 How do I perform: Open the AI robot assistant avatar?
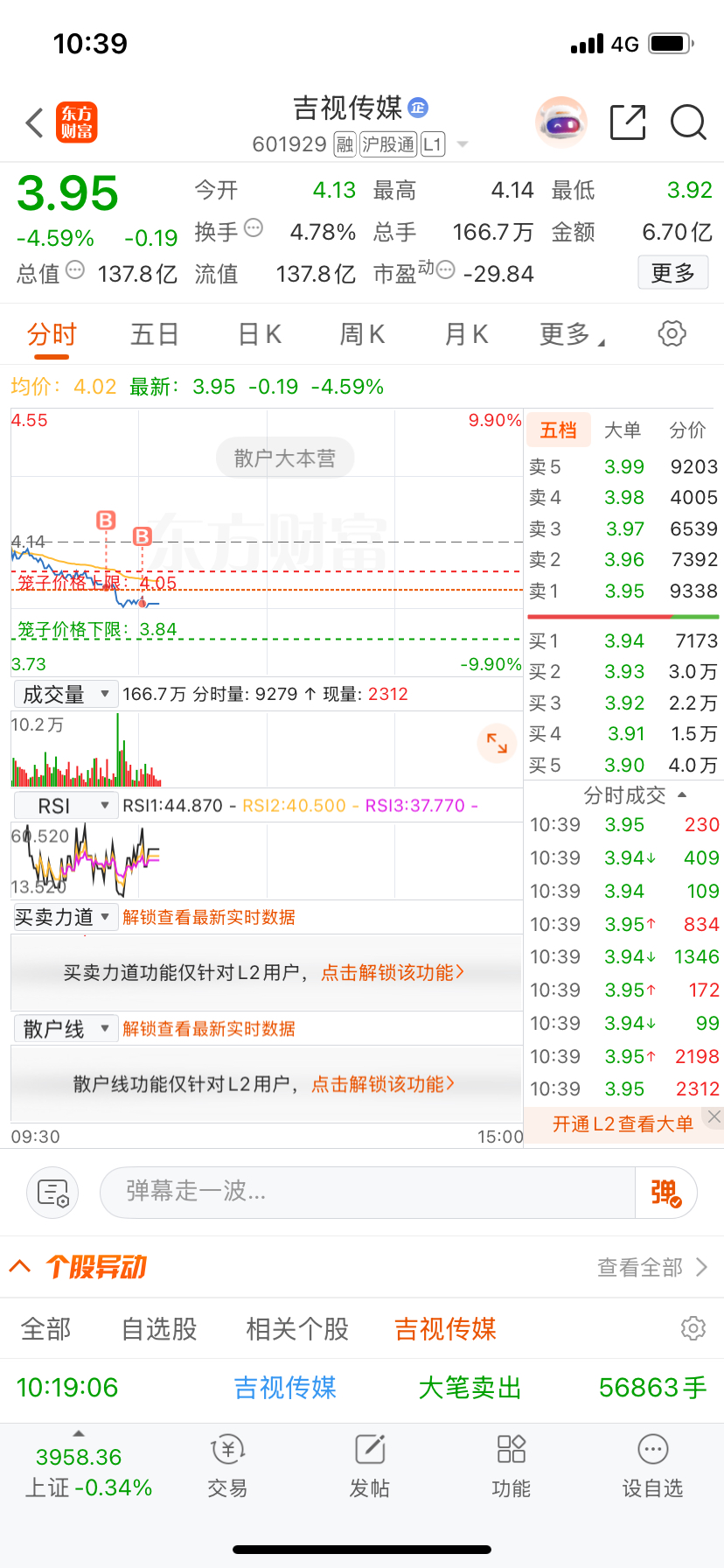click(x=560, y=122)
